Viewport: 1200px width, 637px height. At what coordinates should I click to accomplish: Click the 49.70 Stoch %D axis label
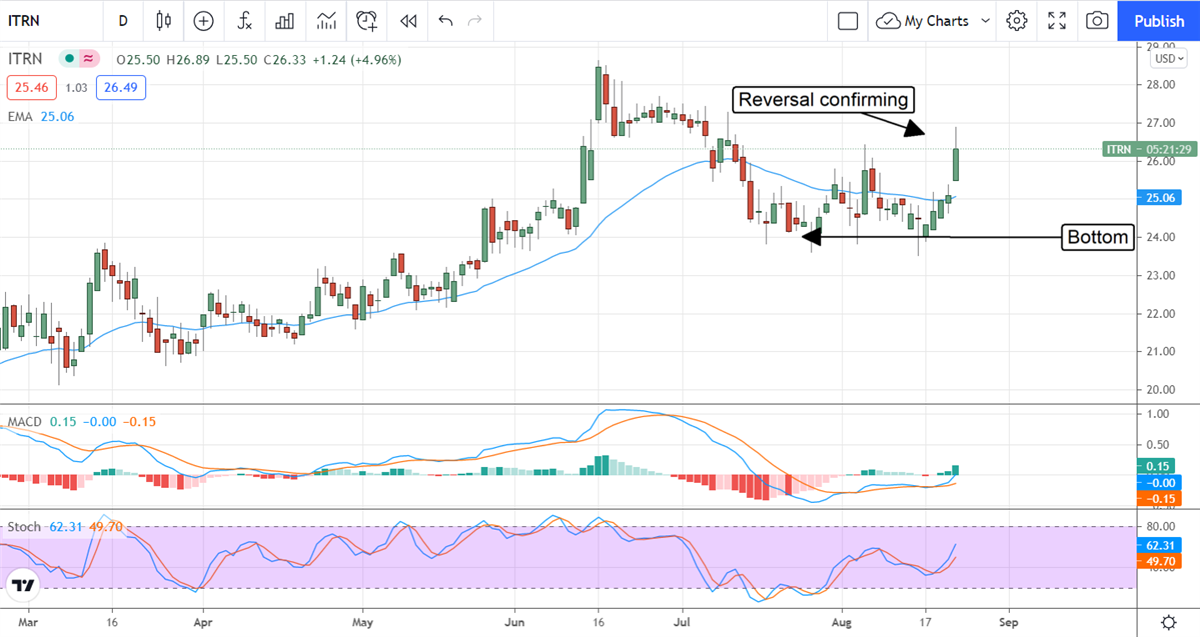tap(1160, 562)
